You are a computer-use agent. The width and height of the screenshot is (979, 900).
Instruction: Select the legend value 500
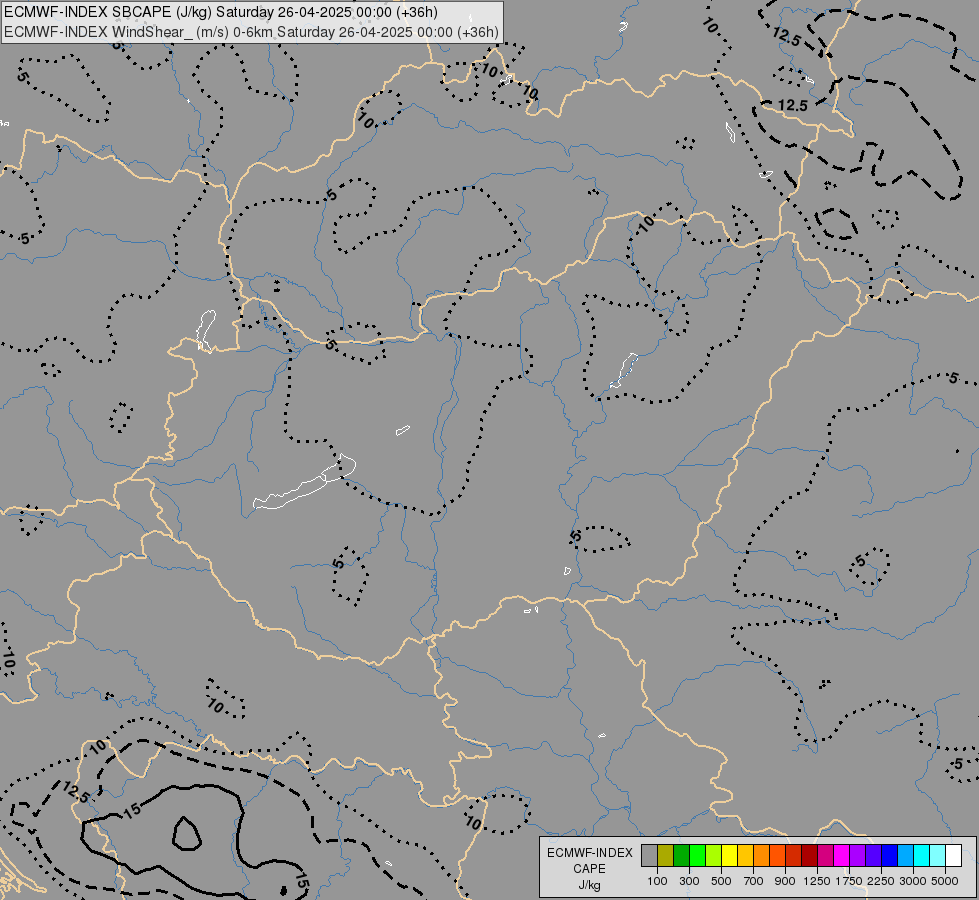click(721, 881)
